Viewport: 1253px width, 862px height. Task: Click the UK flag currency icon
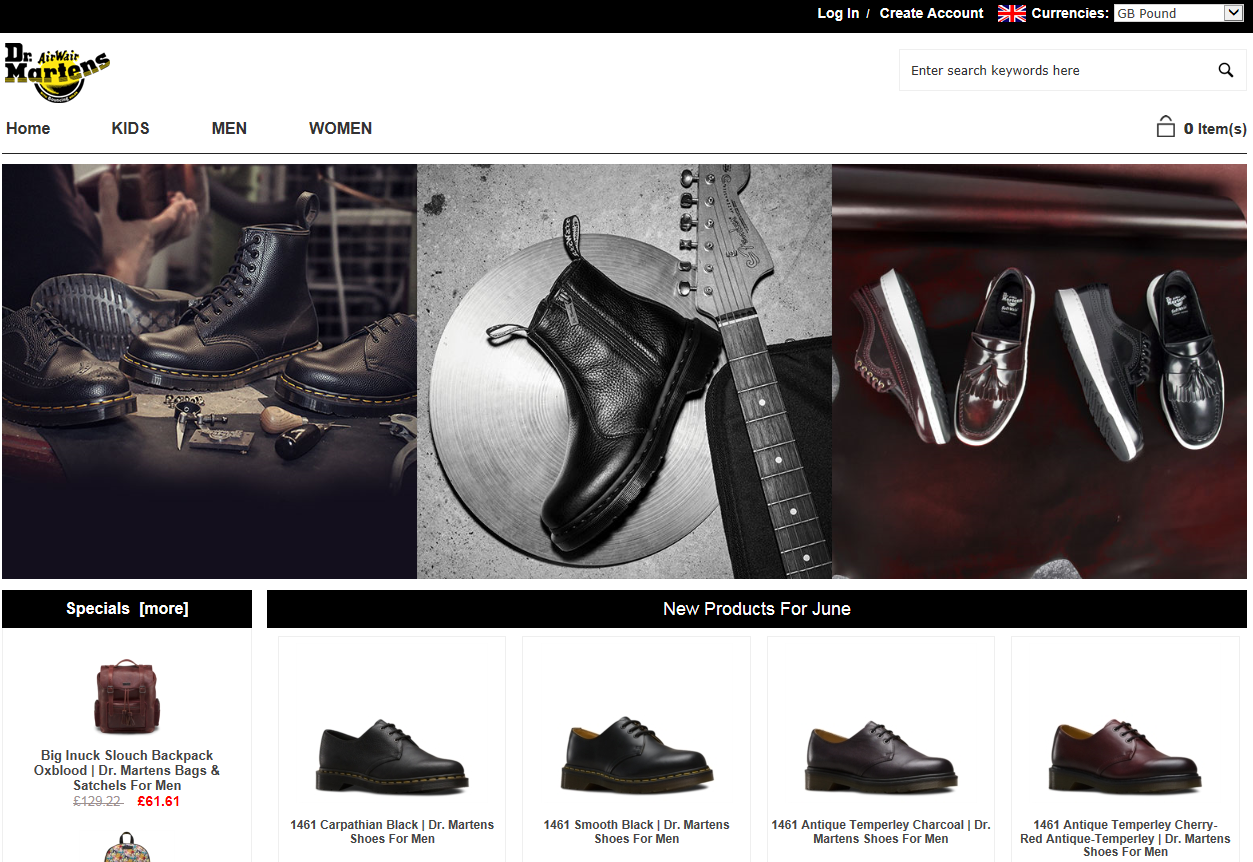pos(1012,13)
